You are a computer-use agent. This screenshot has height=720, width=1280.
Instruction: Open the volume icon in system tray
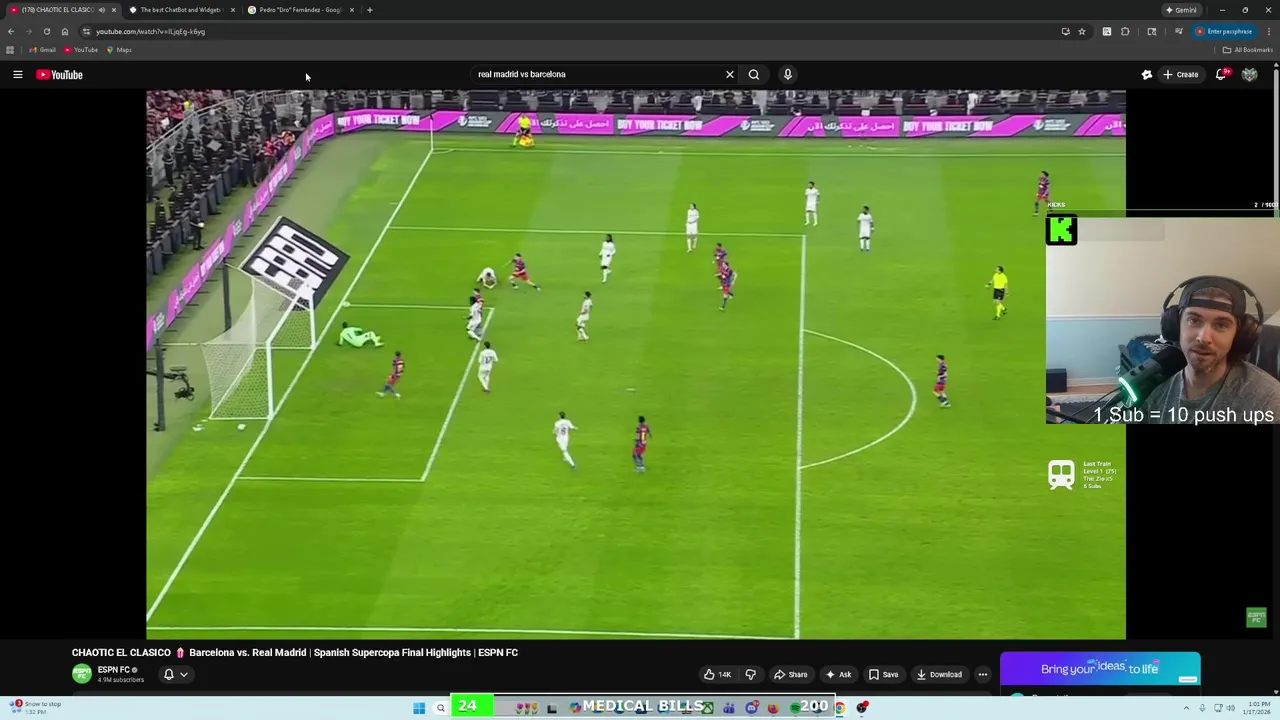[1230, 708]
